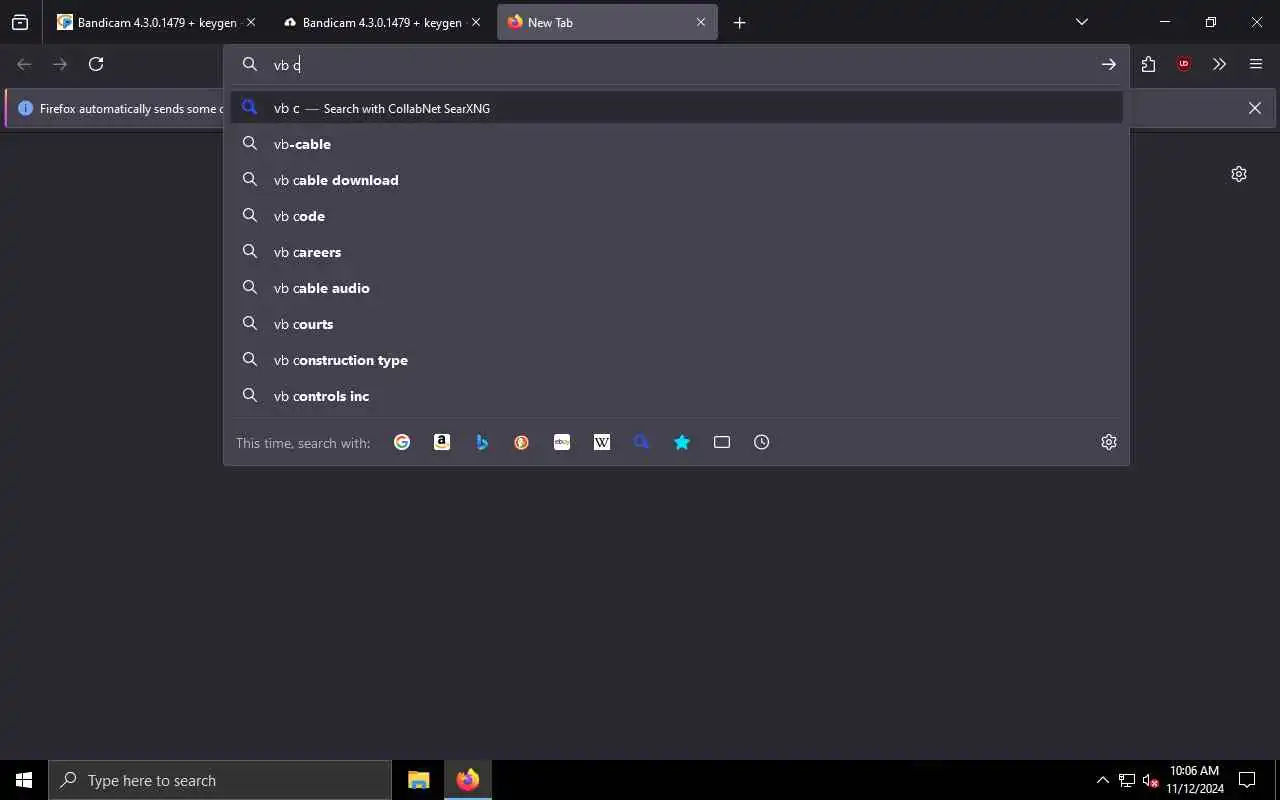Show more tools overflow chevrons

[x=1219, y=64]
